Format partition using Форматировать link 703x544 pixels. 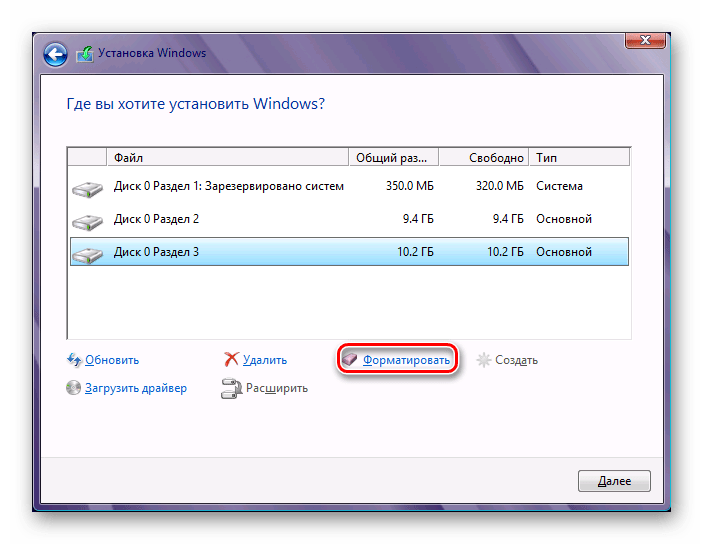(x=406, y=360)
